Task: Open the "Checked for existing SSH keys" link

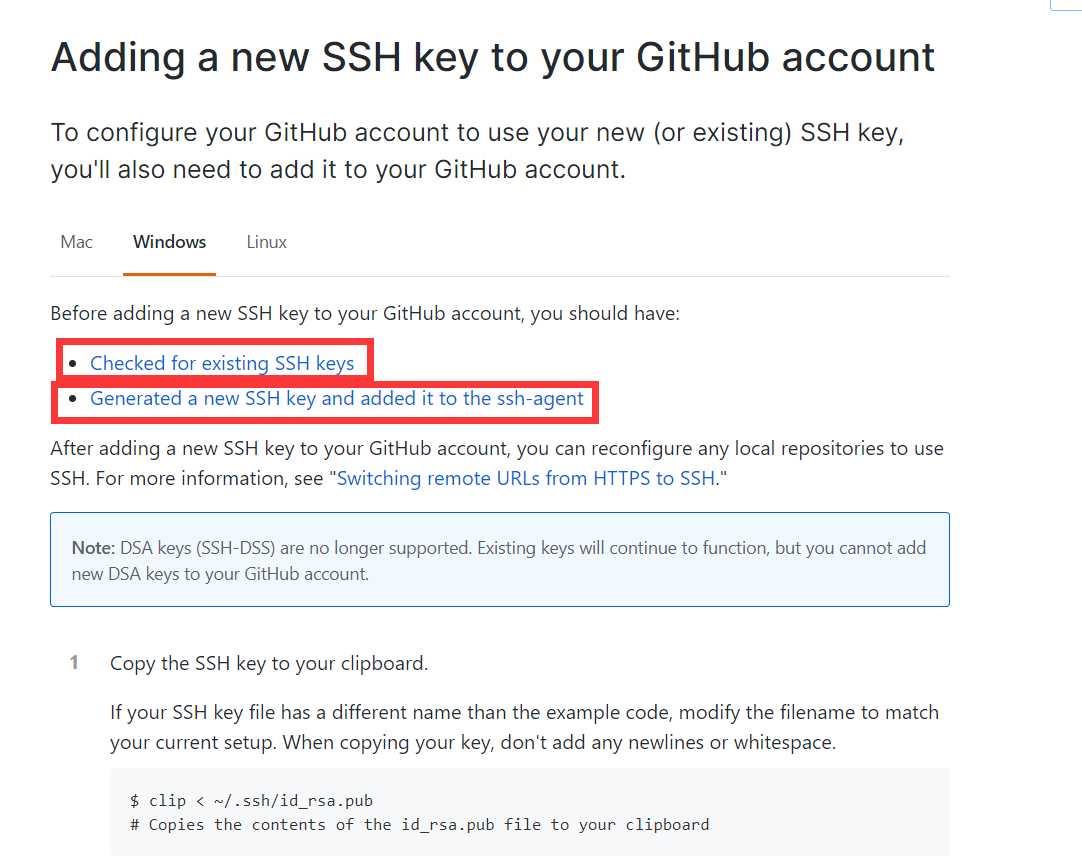Action: click(222, 363)
